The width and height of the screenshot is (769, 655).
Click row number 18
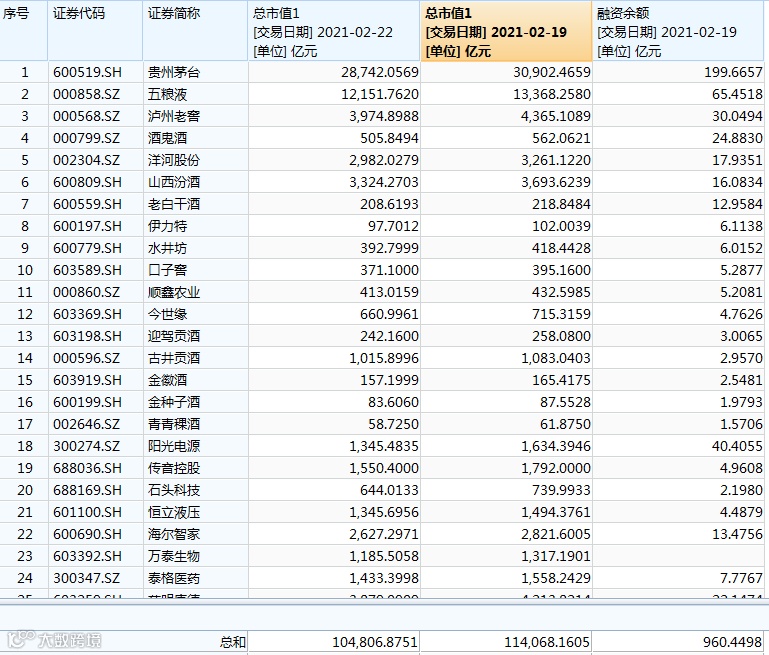pos(25,446)
